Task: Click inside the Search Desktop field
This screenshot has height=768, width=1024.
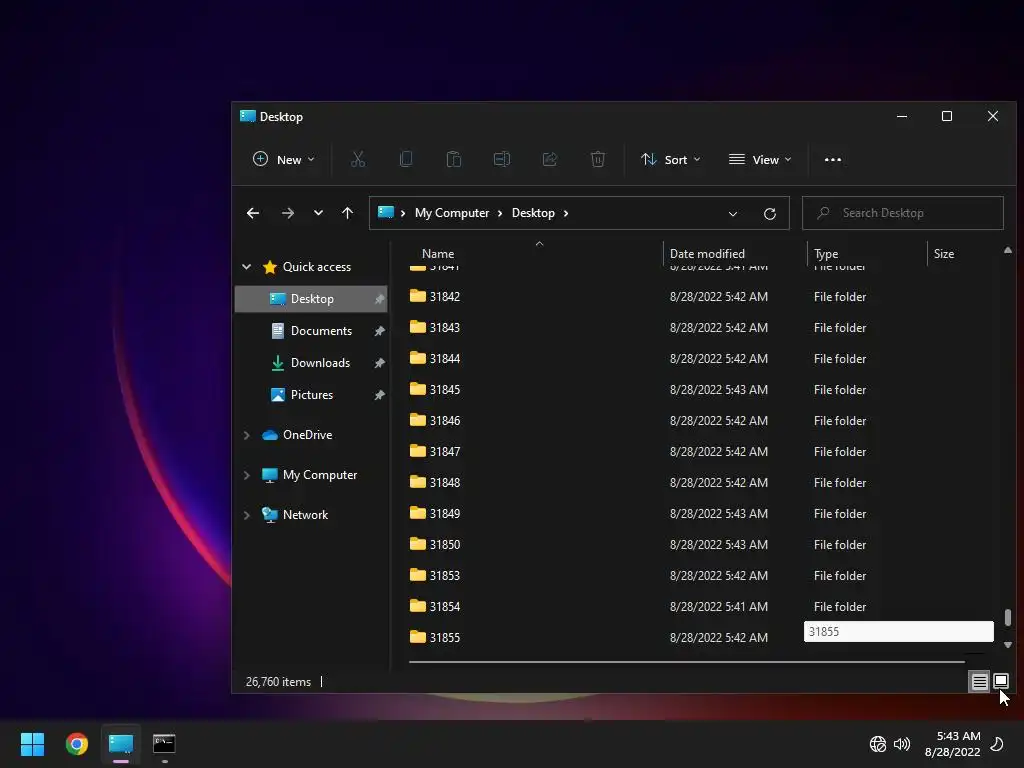Action: (903, 213)
